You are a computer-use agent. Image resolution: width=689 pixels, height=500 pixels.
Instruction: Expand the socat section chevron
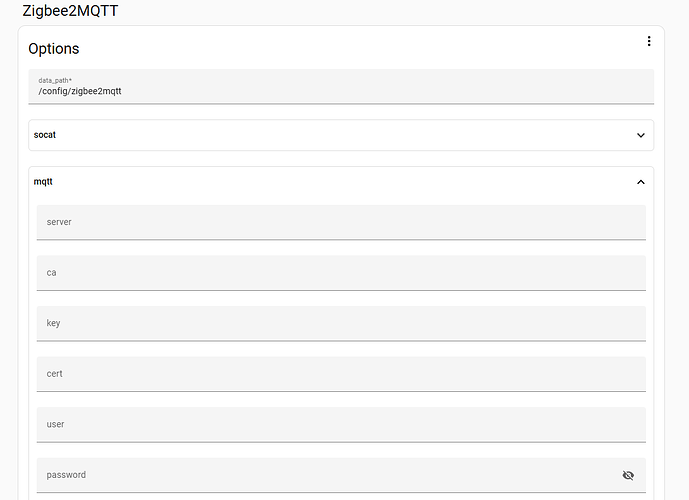(x=641, y=135)
